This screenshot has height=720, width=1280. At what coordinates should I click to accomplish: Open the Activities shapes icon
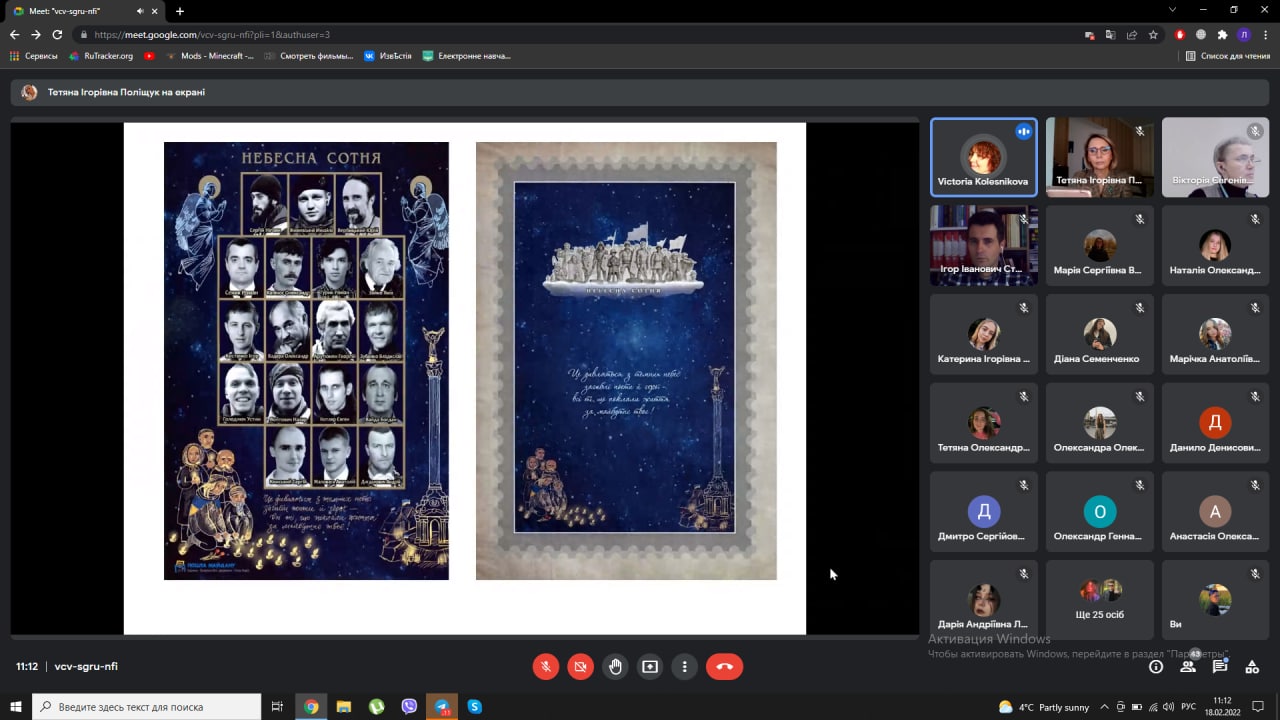pos(1252,666)
